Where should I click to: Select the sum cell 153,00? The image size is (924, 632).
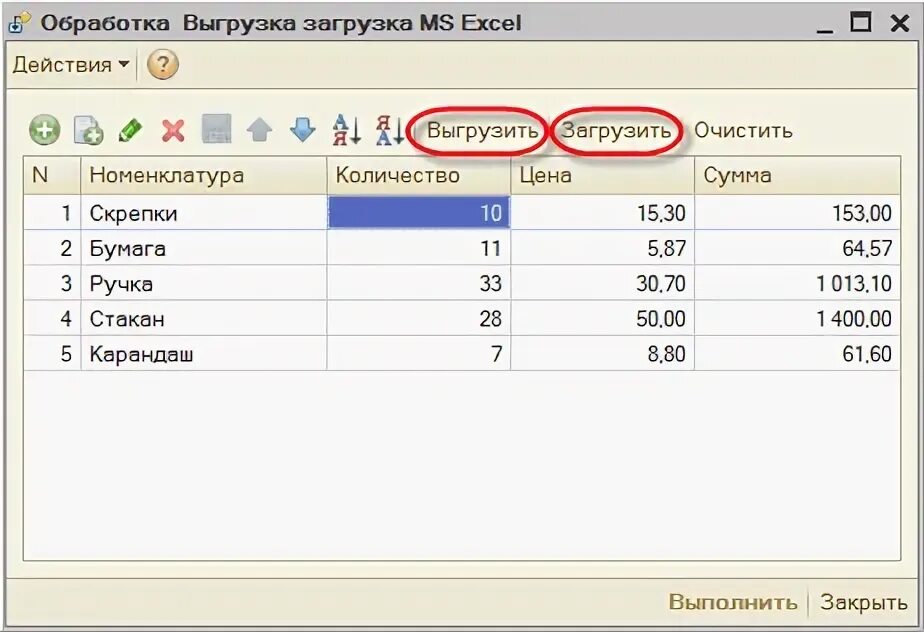tap(797, 213)
